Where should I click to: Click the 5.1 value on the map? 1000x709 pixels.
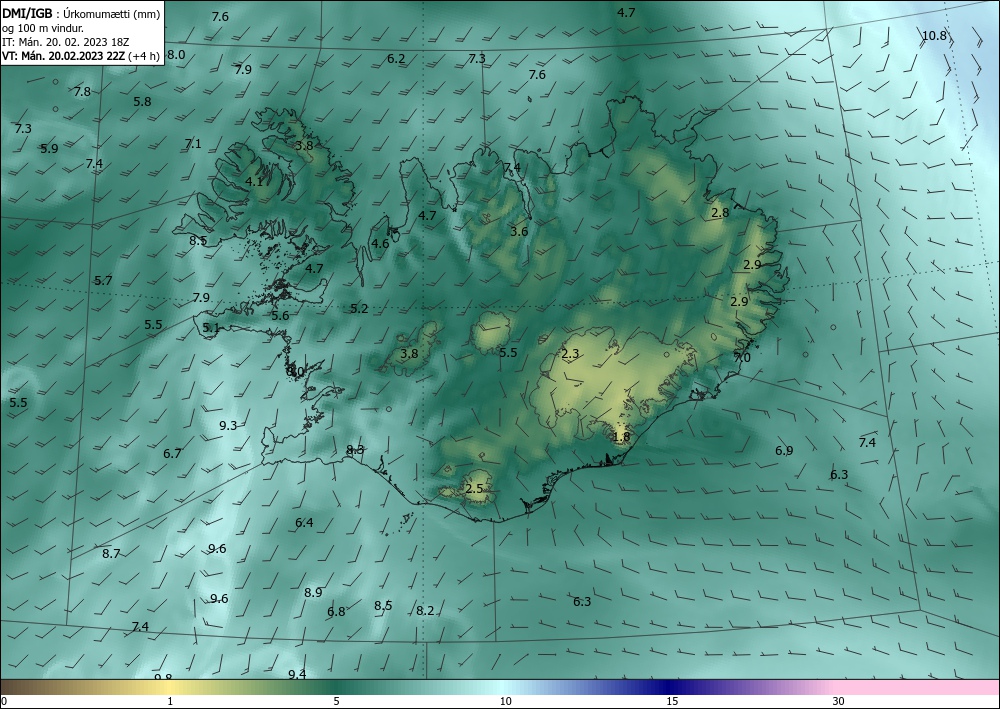tap(211, 328)
